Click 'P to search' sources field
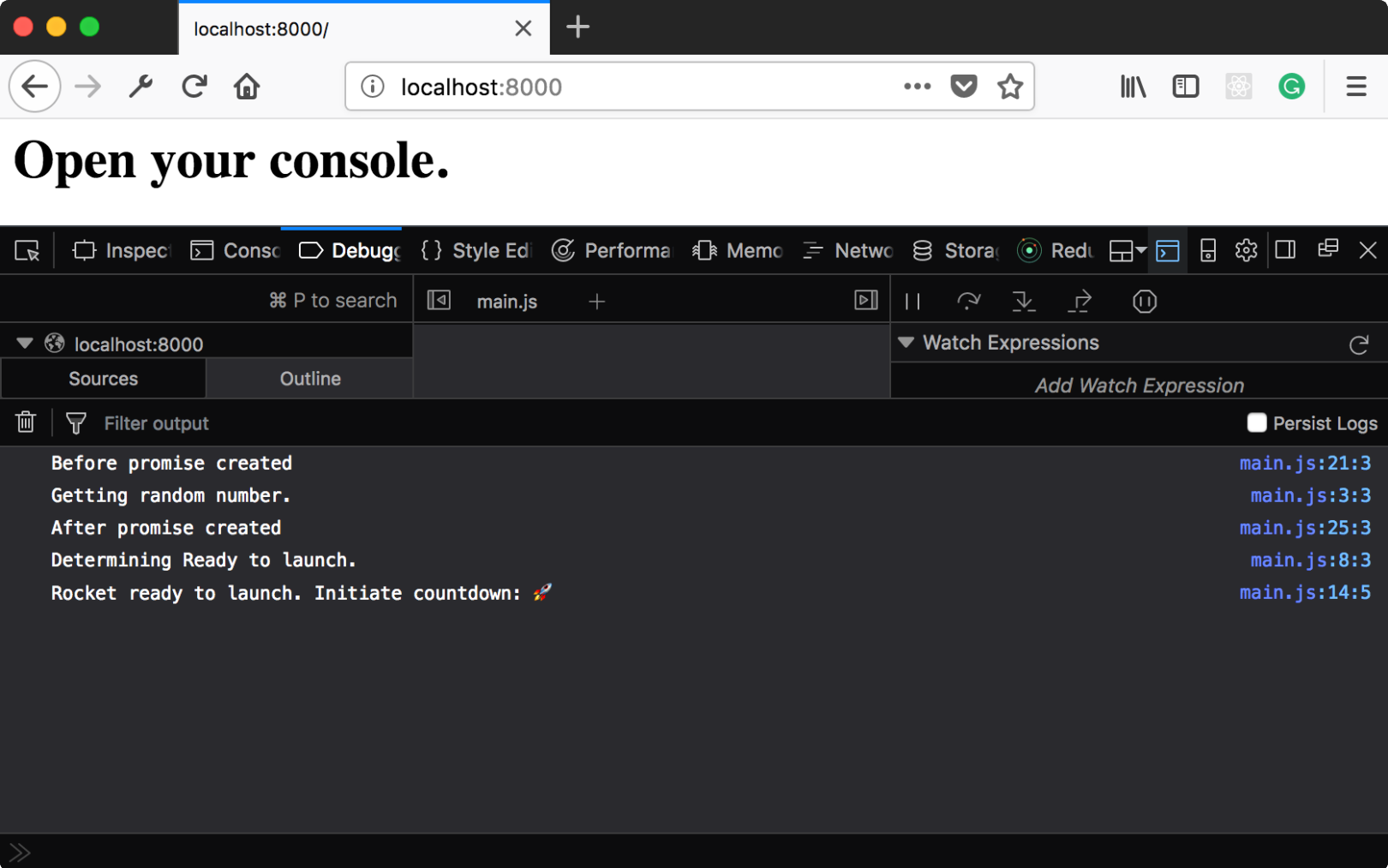This screenshot has width=1388, height=868. [332, 301]
